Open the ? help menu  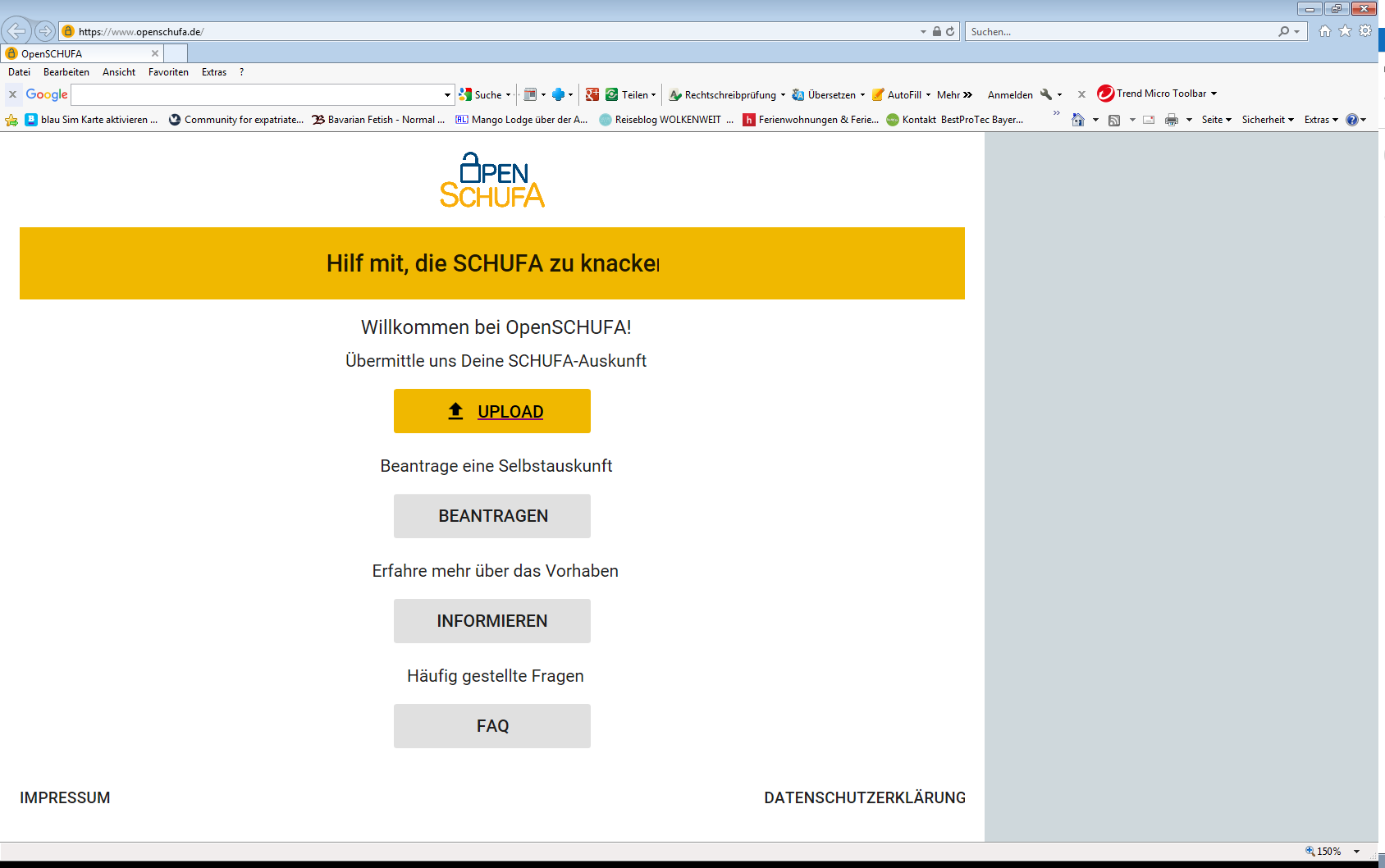[x=241, y=72]
